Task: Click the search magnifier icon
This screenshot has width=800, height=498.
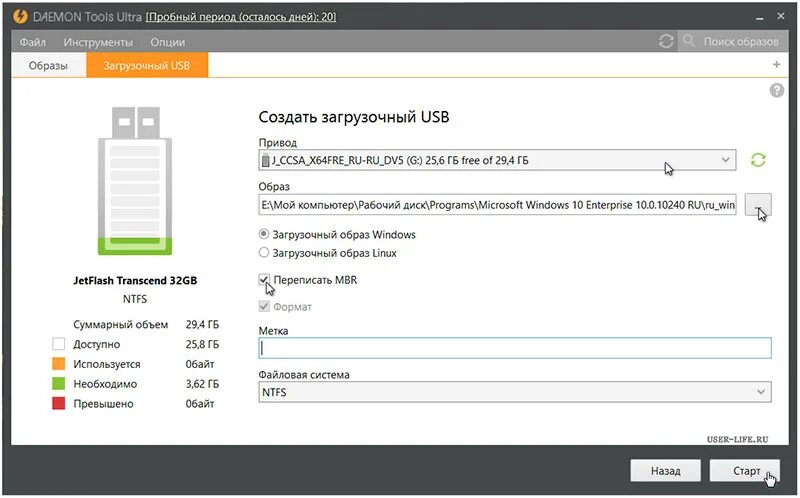Action: click(x=689, y=40)
